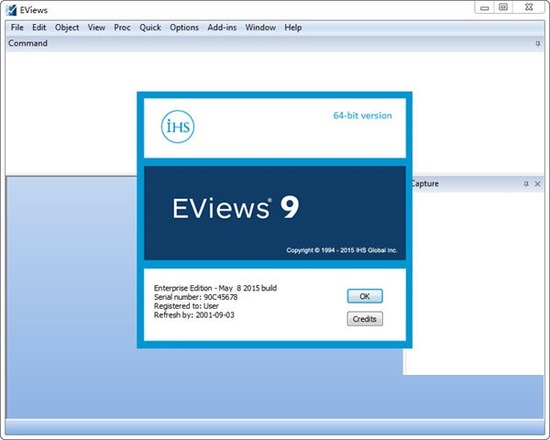The height and width of the screenshot is (440, 550).
Task: Open the Object menu
Action: (67, 27)
